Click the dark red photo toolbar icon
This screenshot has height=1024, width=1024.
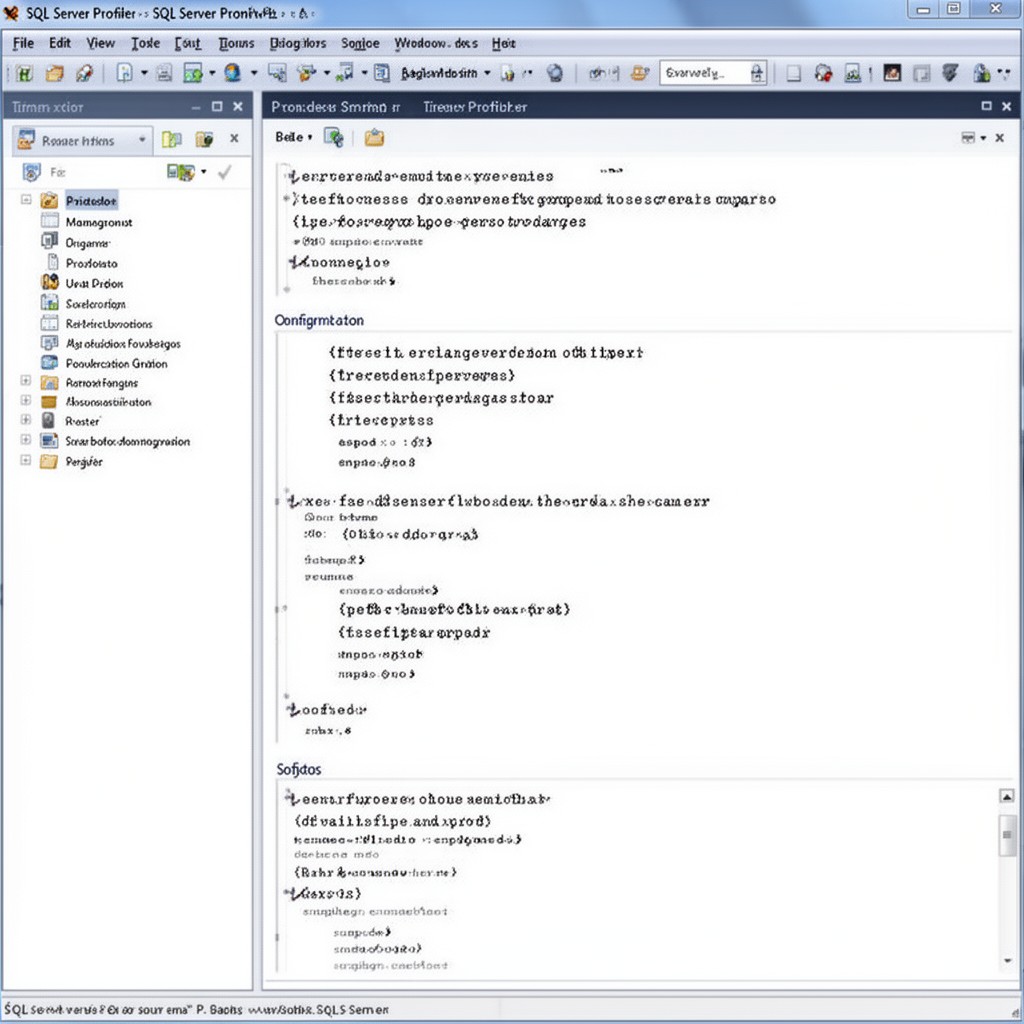coord(892,73)
